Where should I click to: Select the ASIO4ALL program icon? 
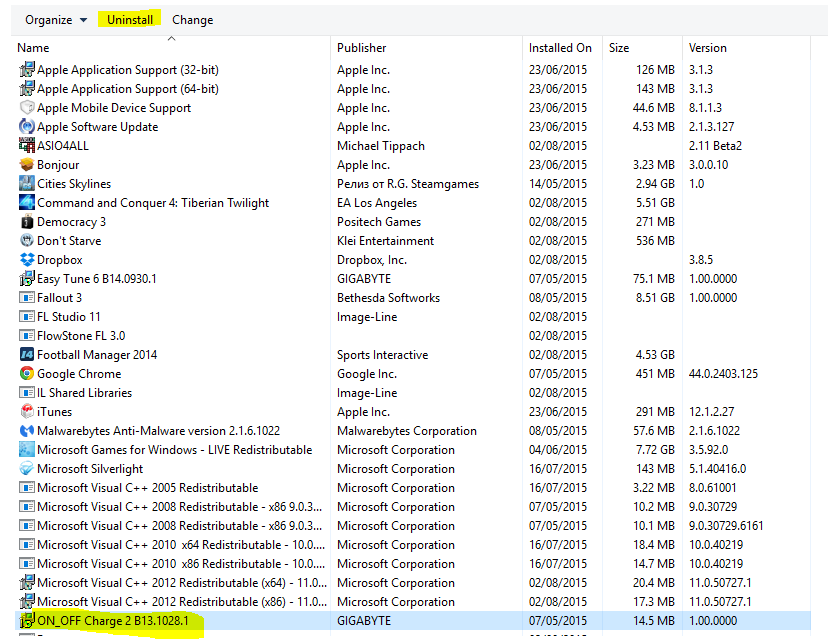point(27,146)
